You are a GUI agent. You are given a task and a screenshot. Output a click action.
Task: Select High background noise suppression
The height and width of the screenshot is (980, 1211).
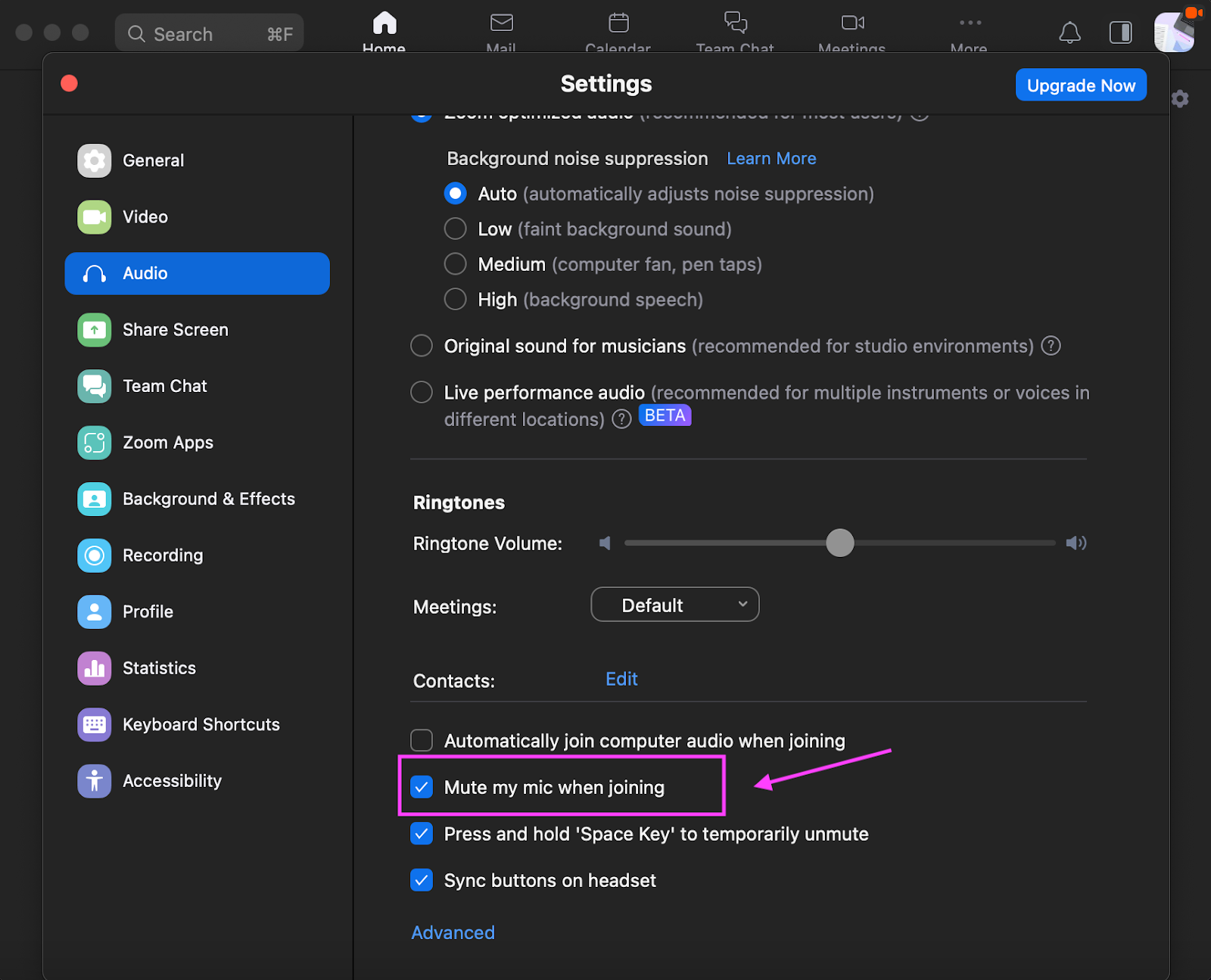tap(455, 299)
